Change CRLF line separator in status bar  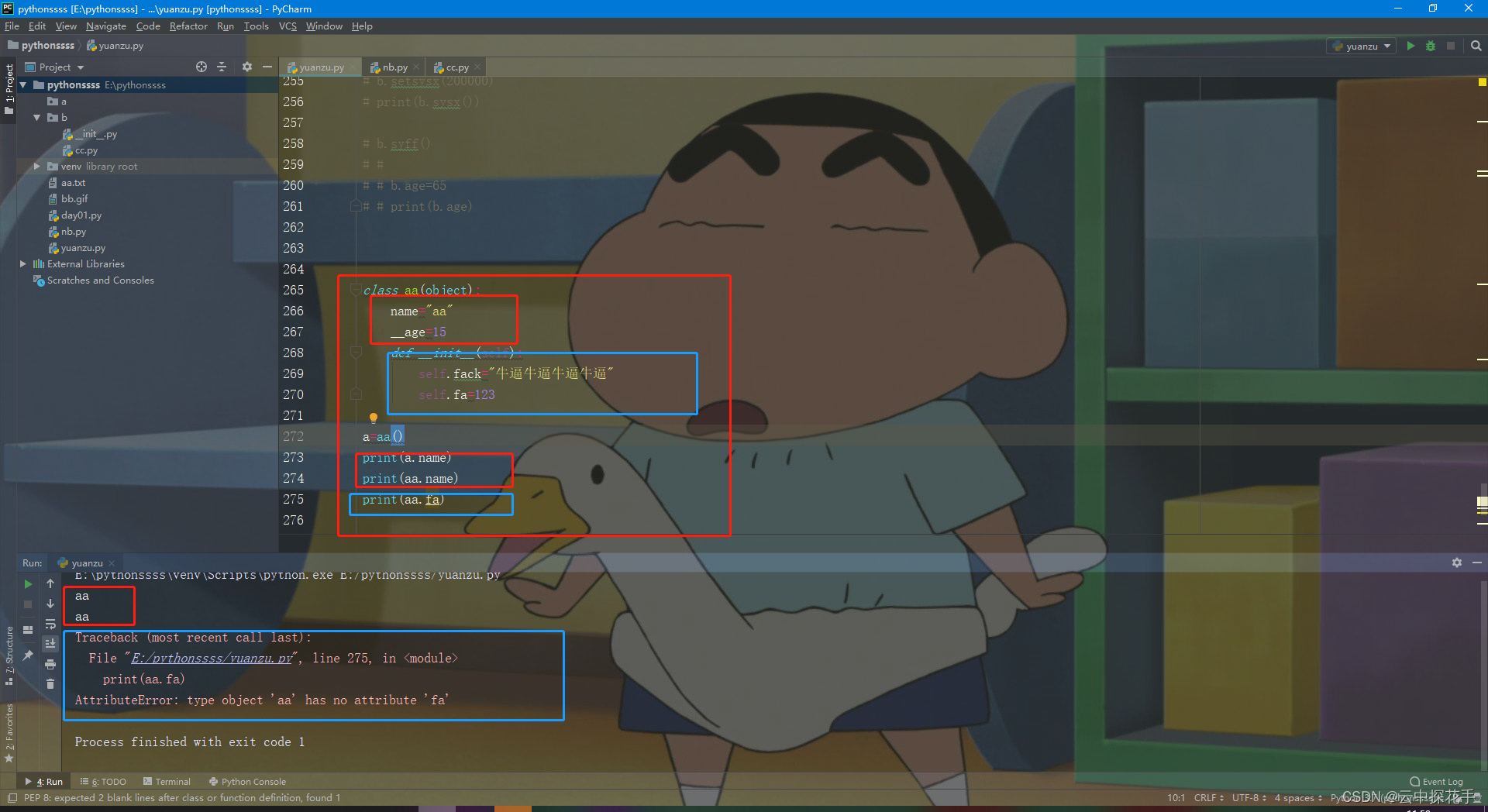tap(1209, 798)
